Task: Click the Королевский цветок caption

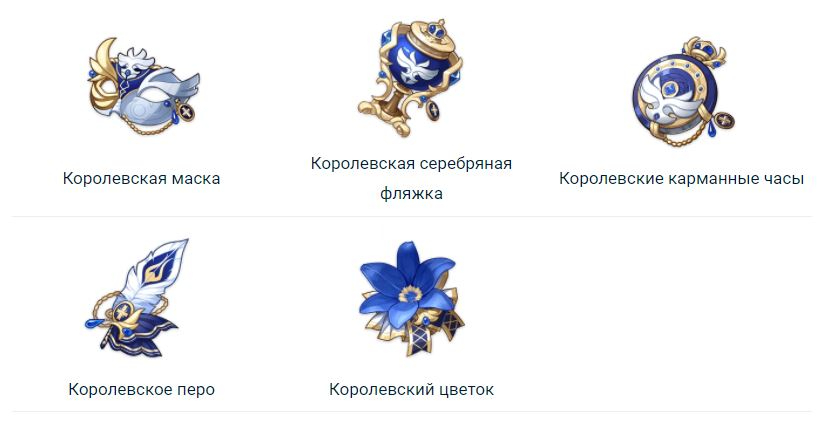Action: click(411, 389)
